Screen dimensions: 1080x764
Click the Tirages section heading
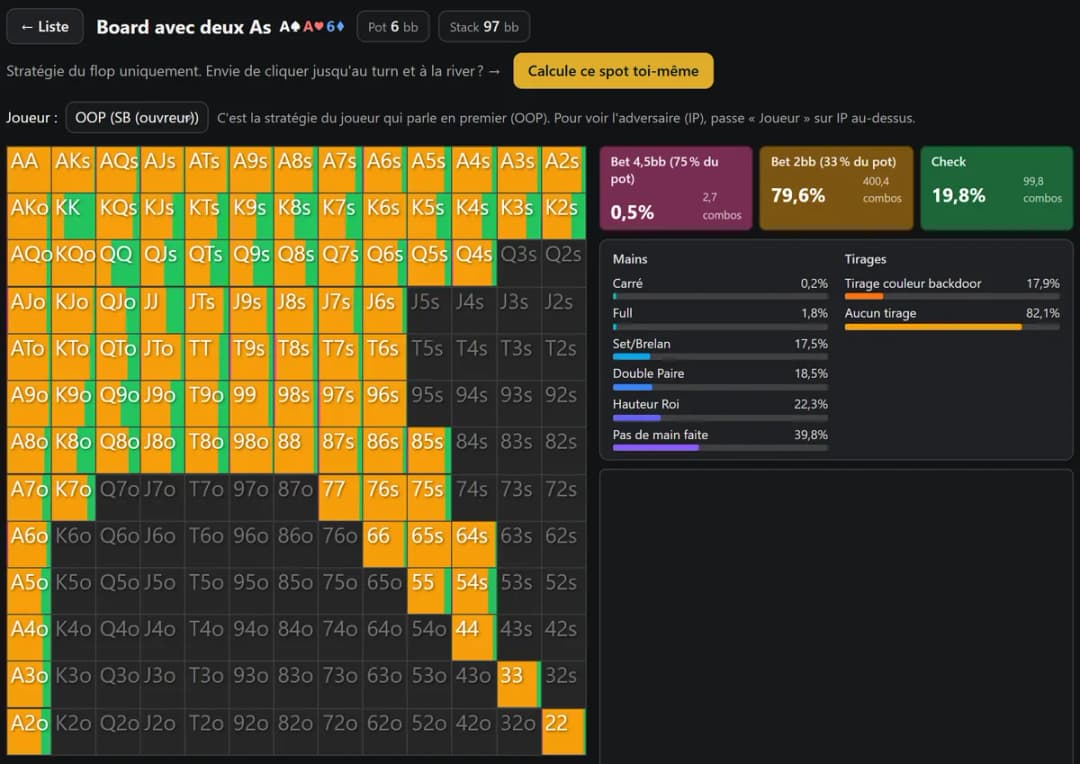click(865, 259)
